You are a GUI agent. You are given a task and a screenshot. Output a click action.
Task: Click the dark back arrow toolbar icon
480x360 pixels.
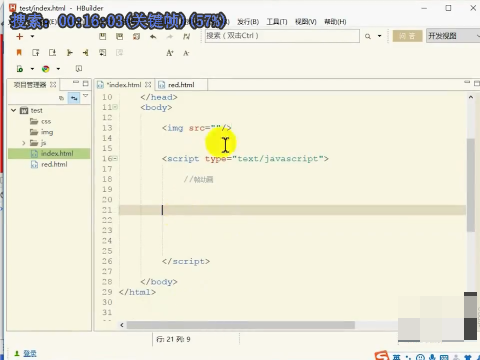[x=153, y=36]
